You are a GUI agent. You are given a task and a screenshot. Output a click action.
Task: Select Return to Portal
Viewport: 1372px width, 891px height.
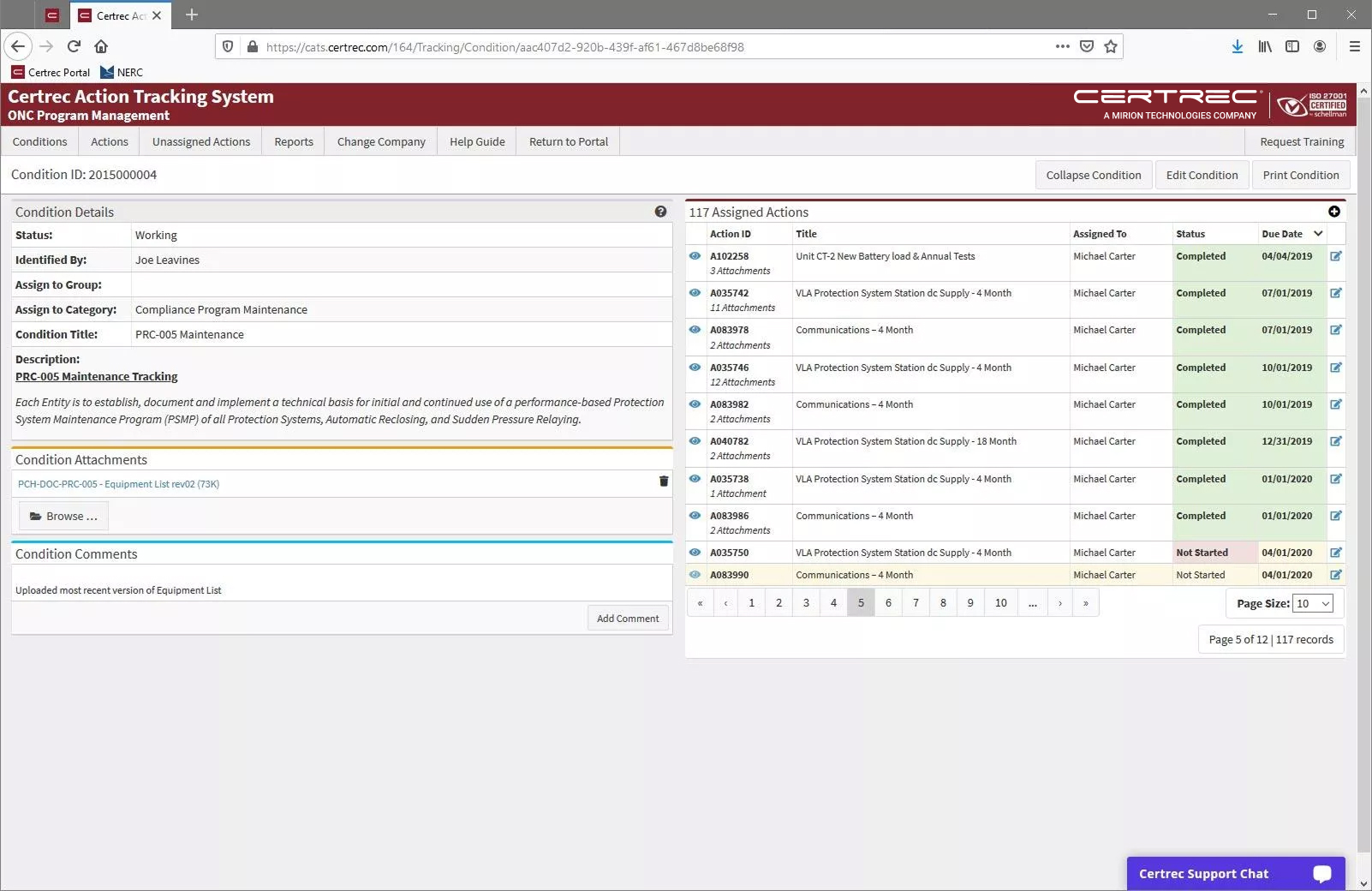pyautogui.click(x=569, y=141)
